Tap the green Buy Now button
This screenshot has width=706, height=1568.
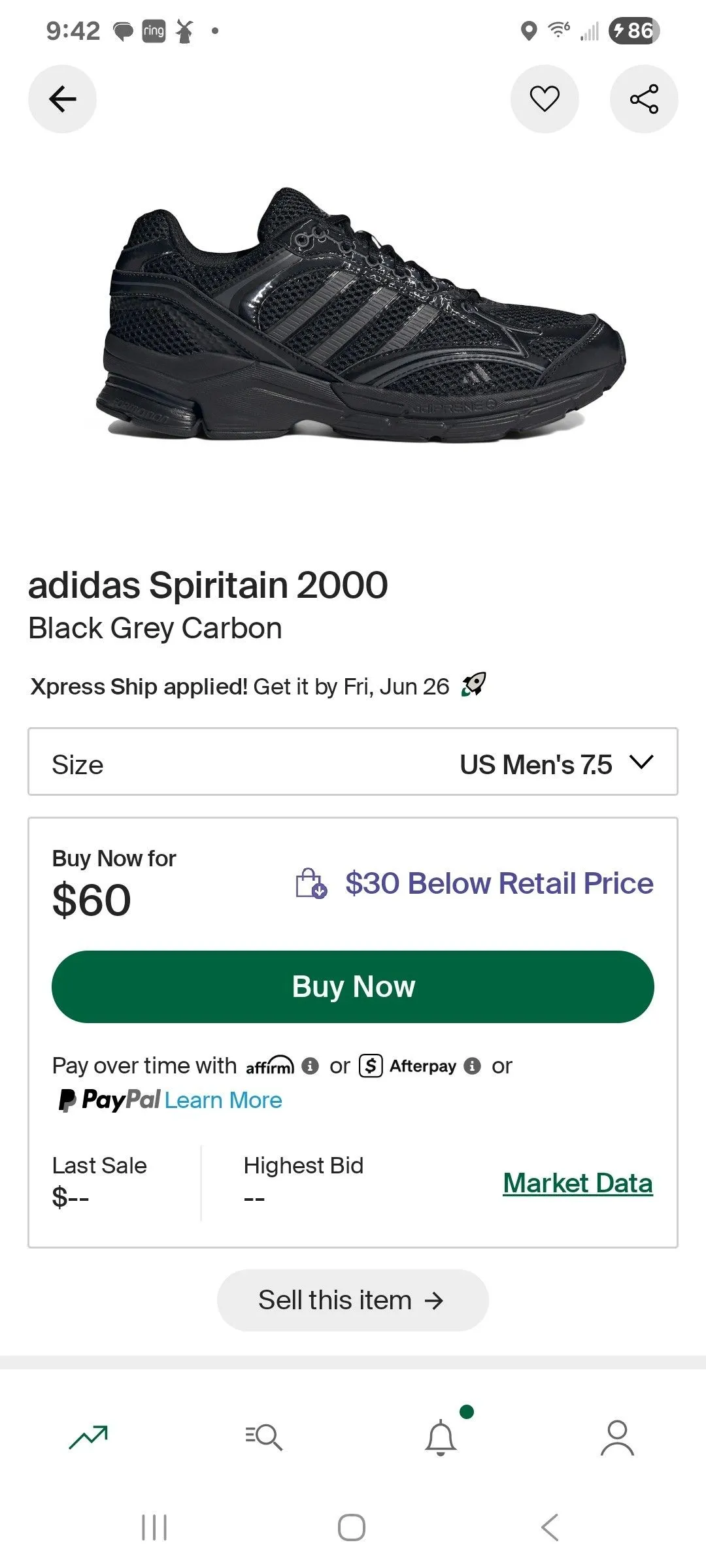click(353, 987)
